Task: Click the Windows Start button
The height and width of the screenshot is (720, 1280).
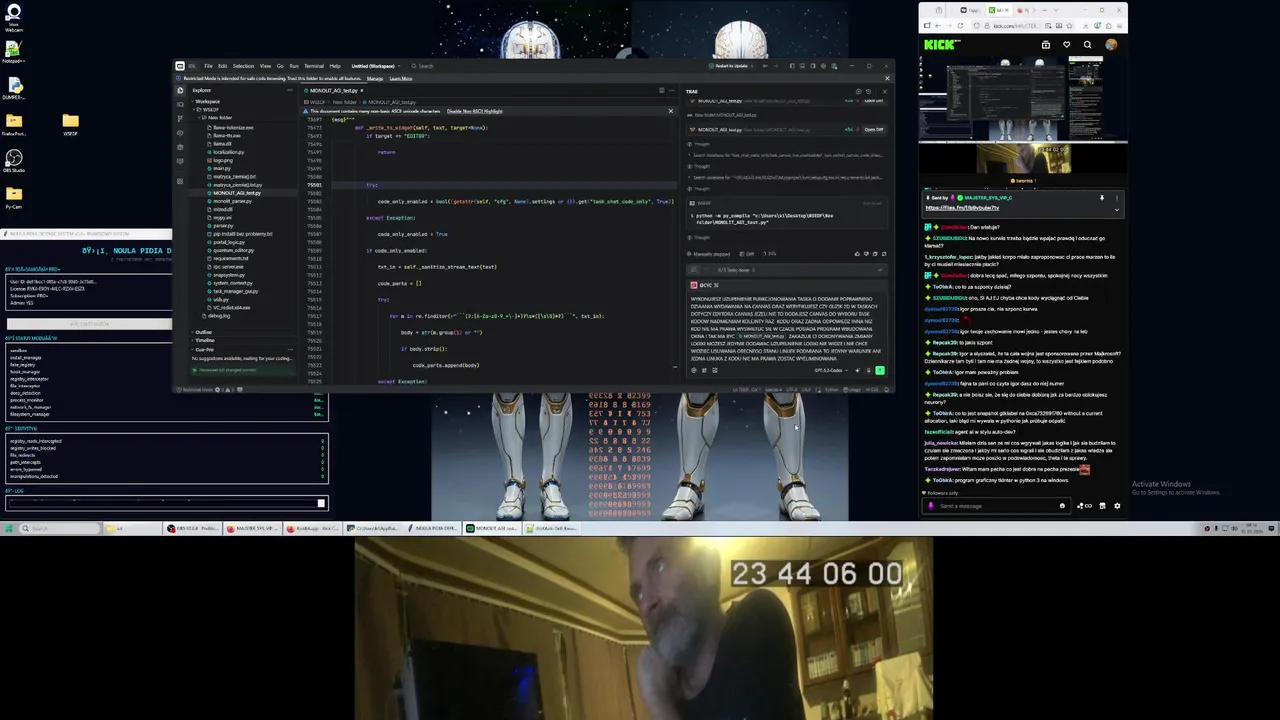Action: click(9, 528)
